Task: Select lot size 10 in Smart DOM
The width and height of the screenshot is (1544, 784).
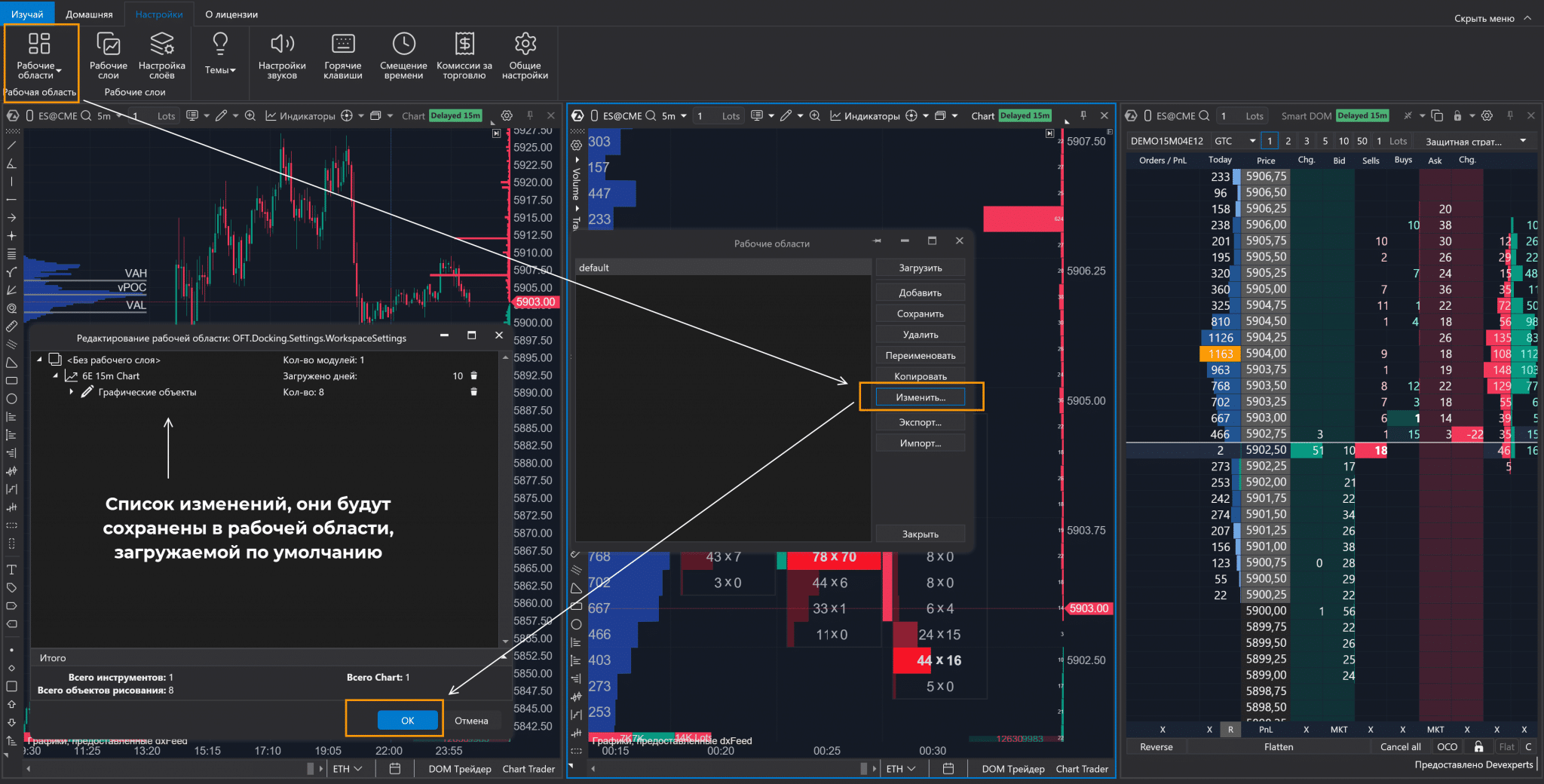Action: (x=1343, y=141)
